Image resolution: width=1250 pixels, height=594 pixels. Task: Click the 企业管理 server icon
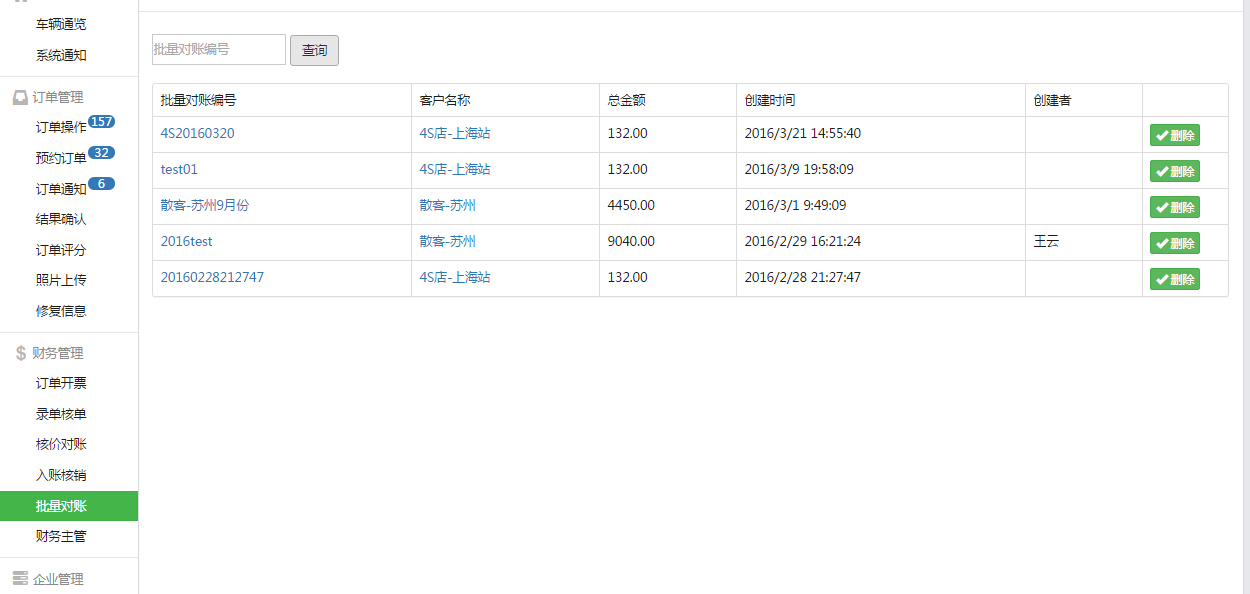pyautogui.click(x=20, y=579)
